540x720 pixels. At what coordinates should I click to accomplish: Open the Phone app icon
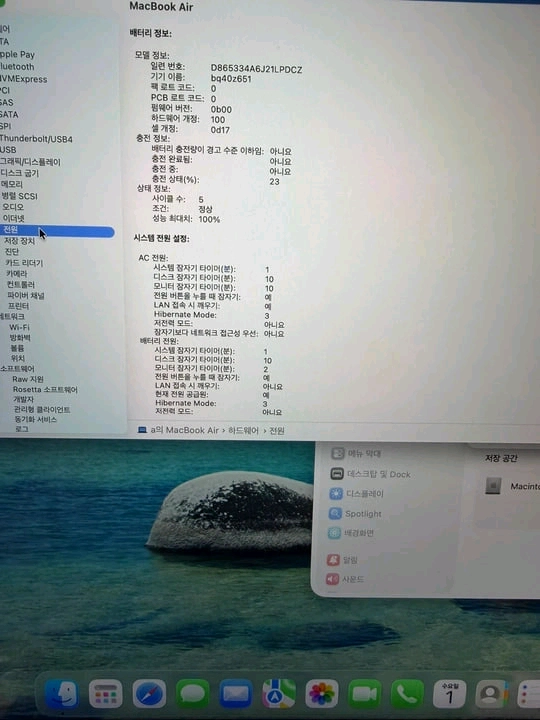point(407,694)
